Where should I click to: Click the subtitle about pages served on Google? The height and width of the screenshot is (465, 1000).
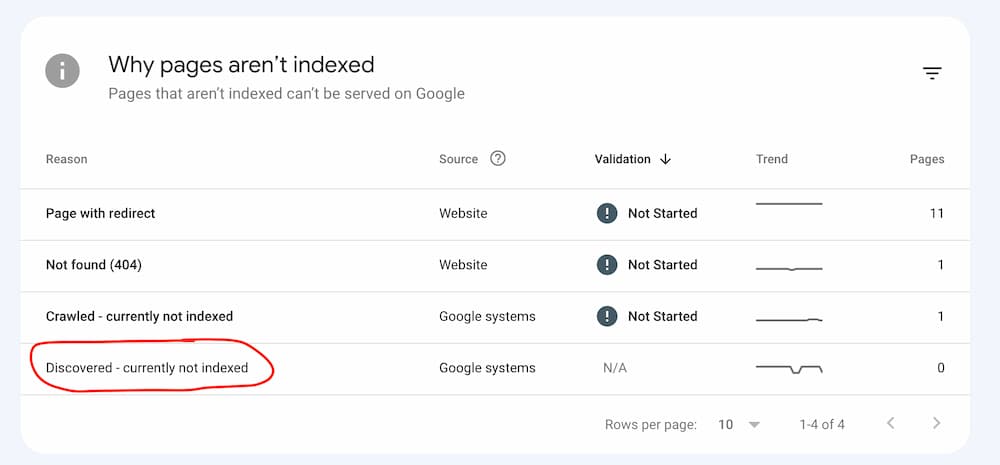click(x=286, y=94)
